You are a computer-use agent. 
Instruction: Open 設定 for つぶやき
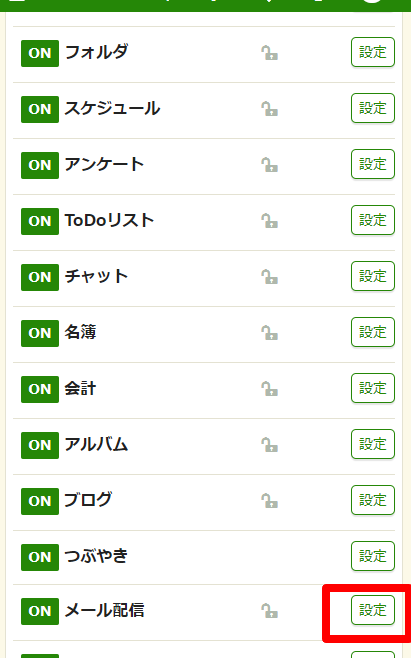coord(373,556)
